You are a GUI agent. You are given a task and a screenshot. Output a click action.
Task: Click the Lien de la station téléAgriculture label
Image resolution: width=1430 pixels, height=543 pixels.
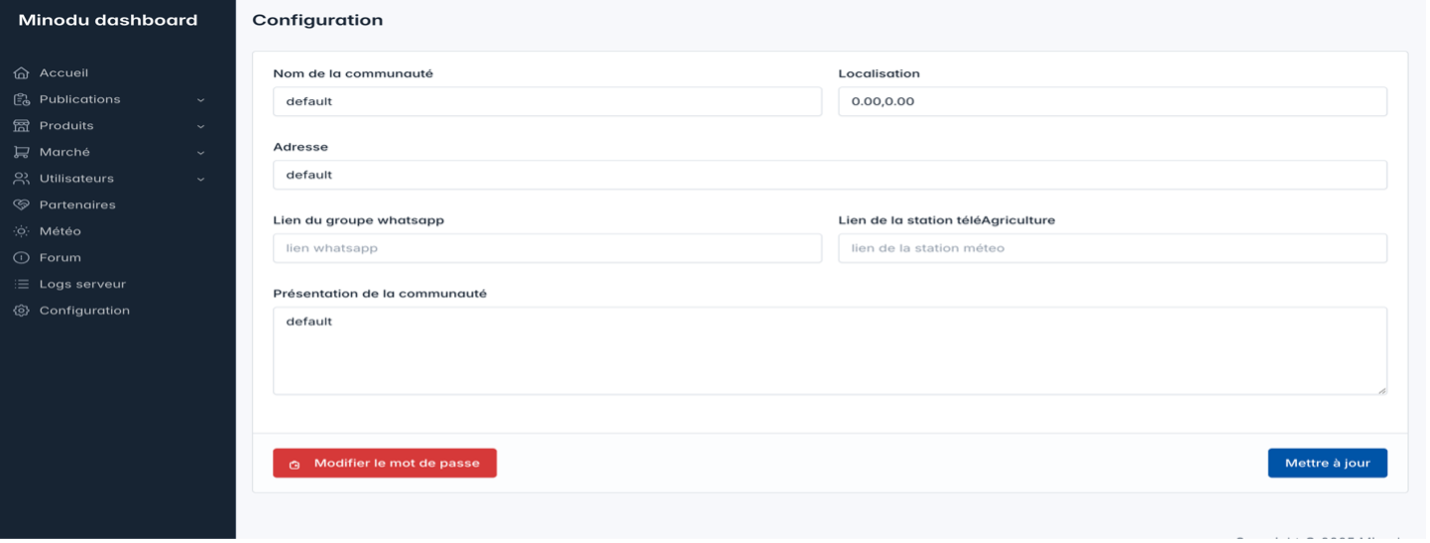point(946,220)
